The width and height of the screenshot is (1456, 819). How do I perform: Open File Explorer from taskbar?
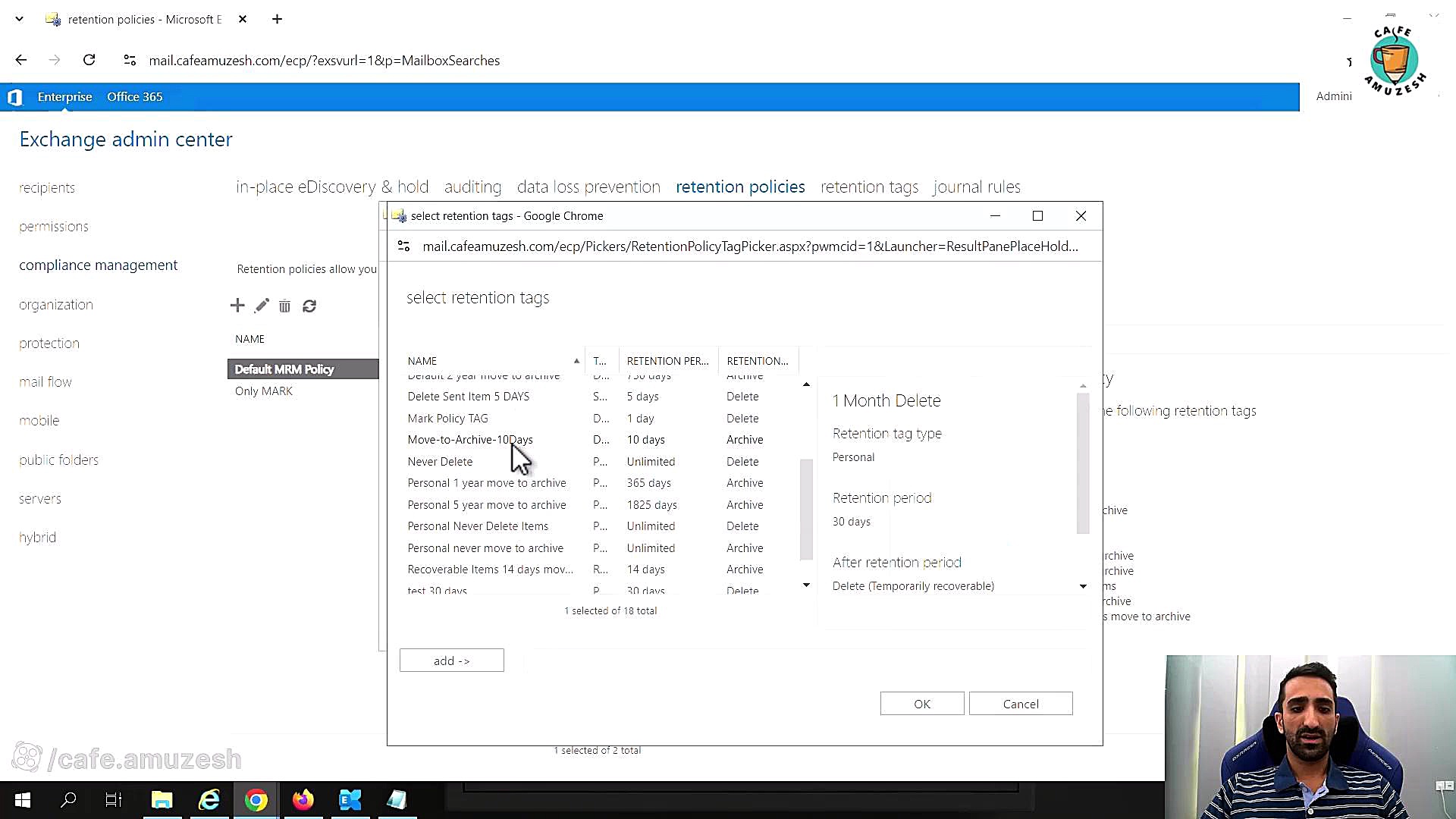[x=162, y=799]
